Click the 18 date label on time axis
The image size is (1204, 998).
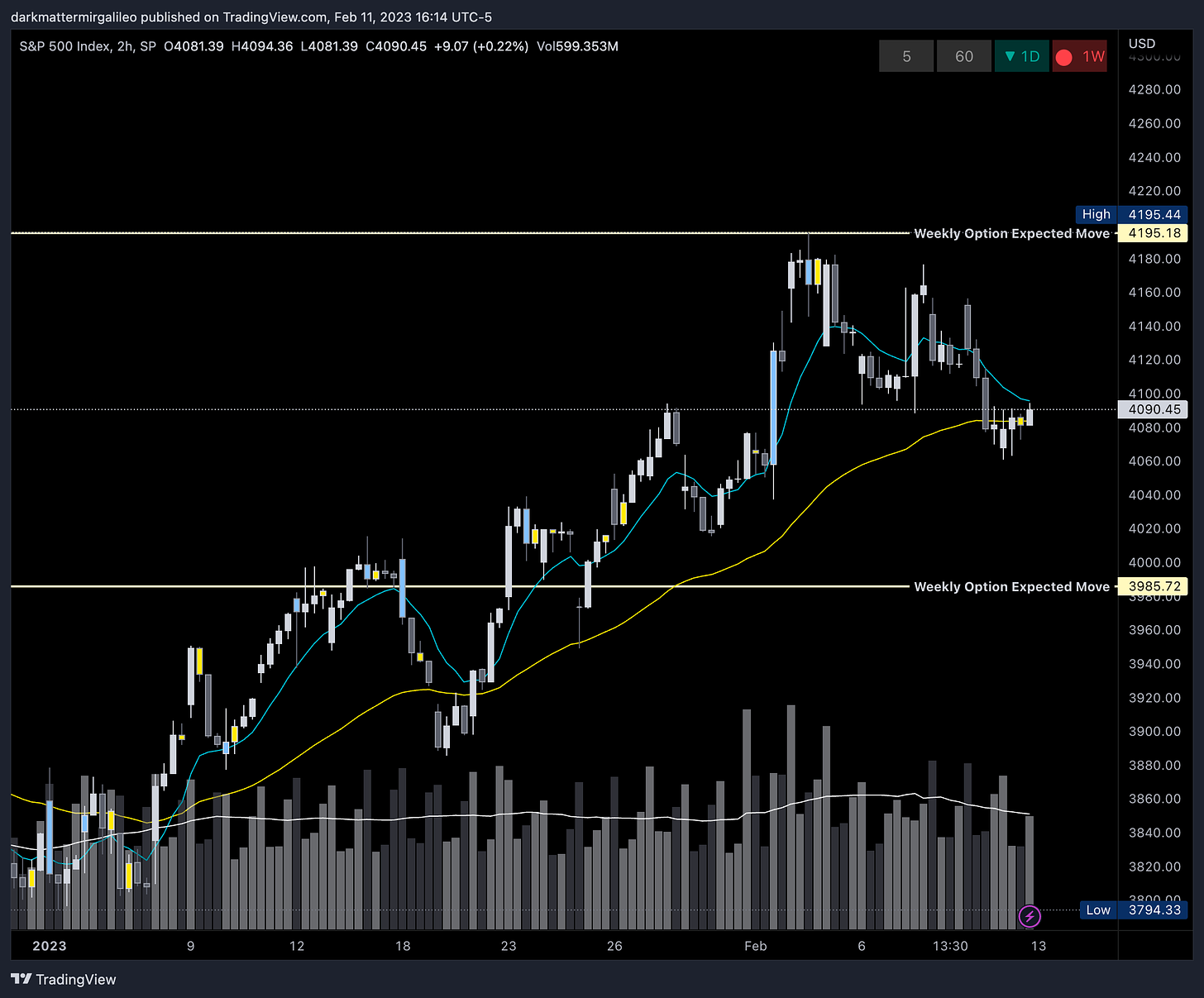tap(403, 946)
